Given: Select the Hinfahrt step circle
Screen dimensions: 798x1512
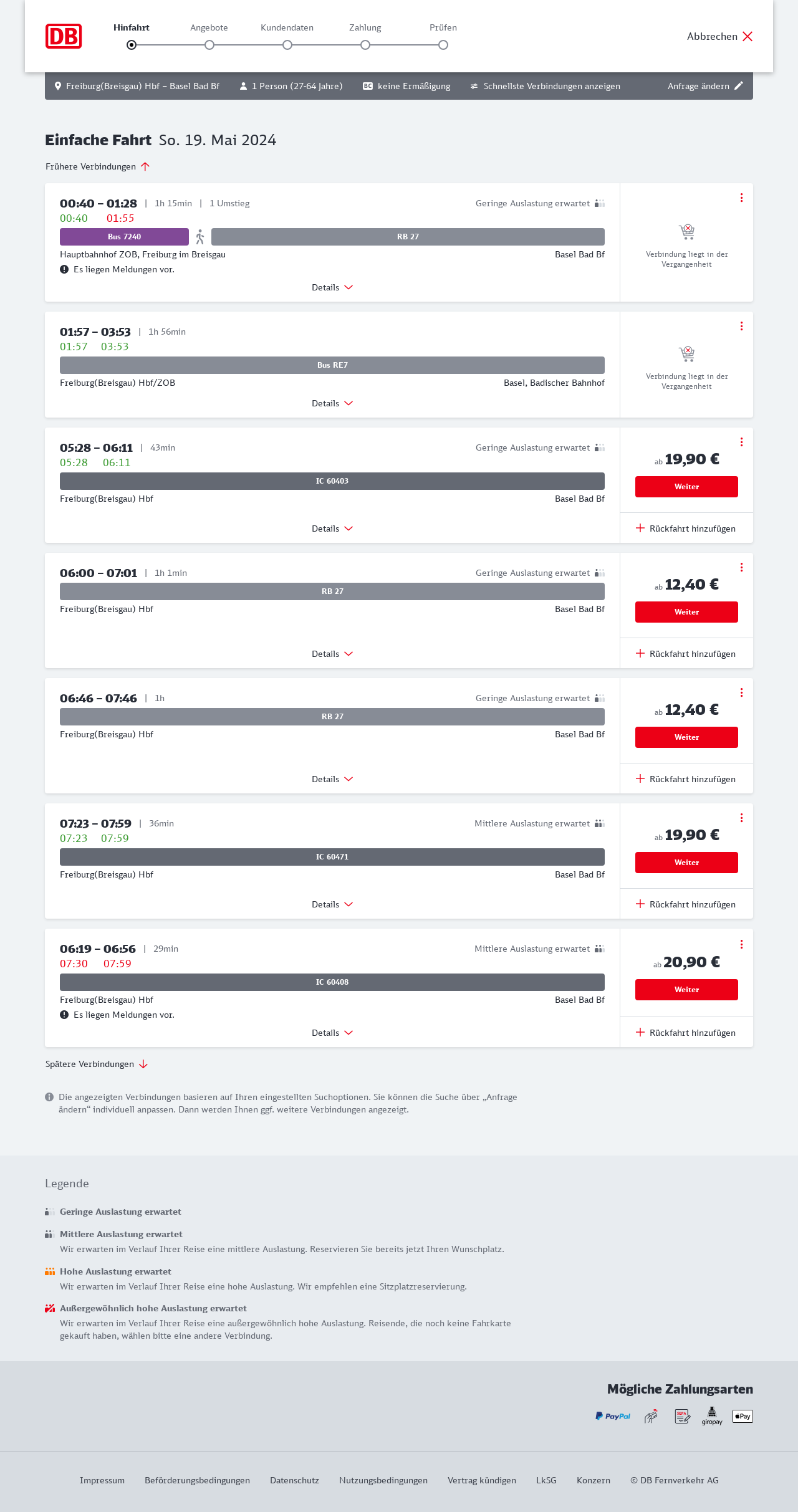Looking at the screenshot, I should click(x=132, y=45).
